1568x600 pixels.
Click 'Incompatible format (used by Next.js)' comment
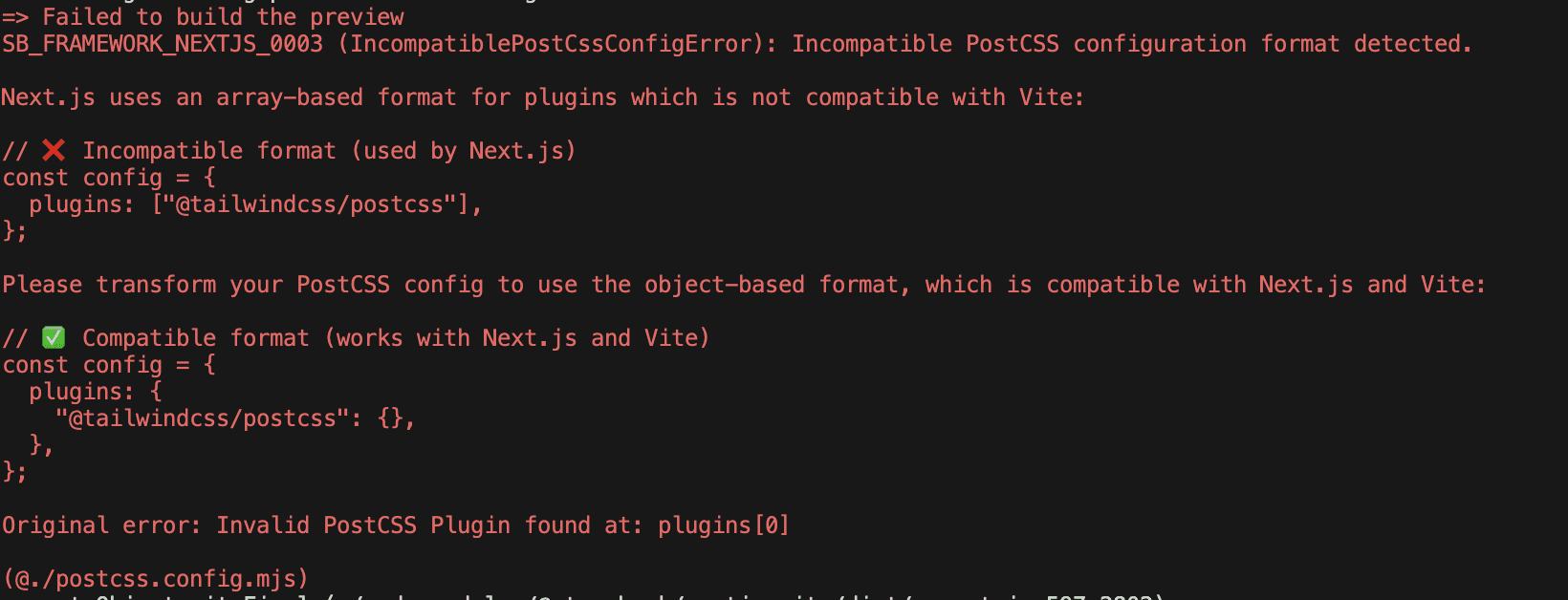point(329,151)
